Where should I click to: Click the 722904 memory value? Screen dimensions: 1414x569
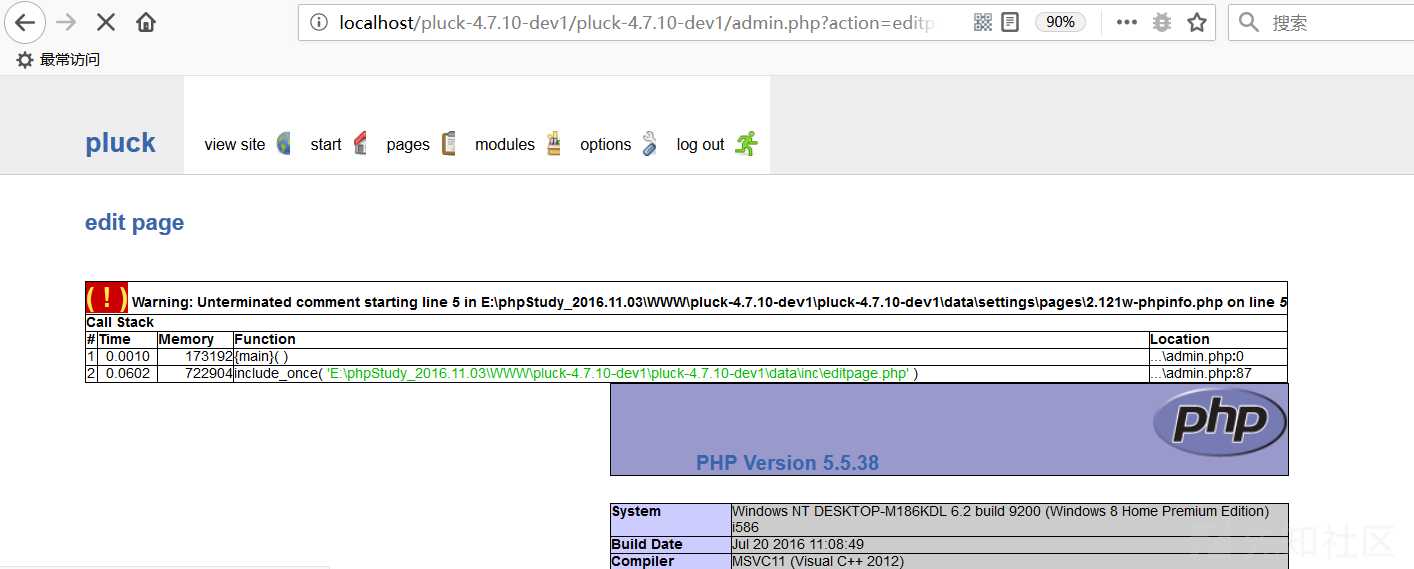(x=208, y=373)
